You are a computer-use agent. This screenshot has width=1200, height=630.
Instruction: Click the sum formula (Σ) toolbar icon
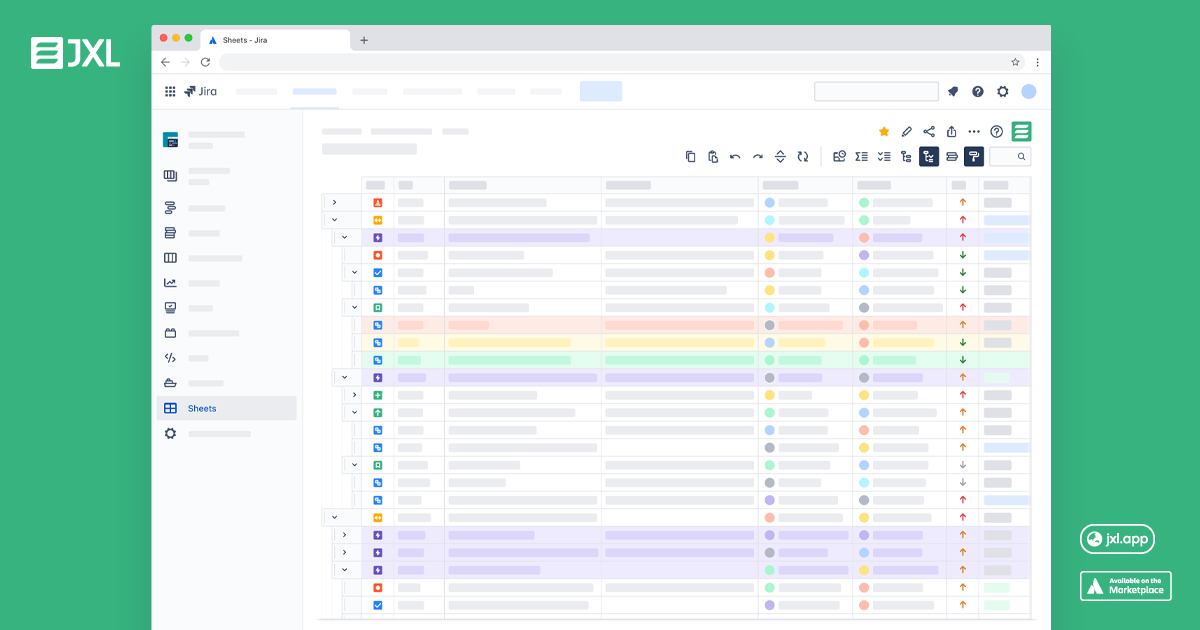(861, 156)
